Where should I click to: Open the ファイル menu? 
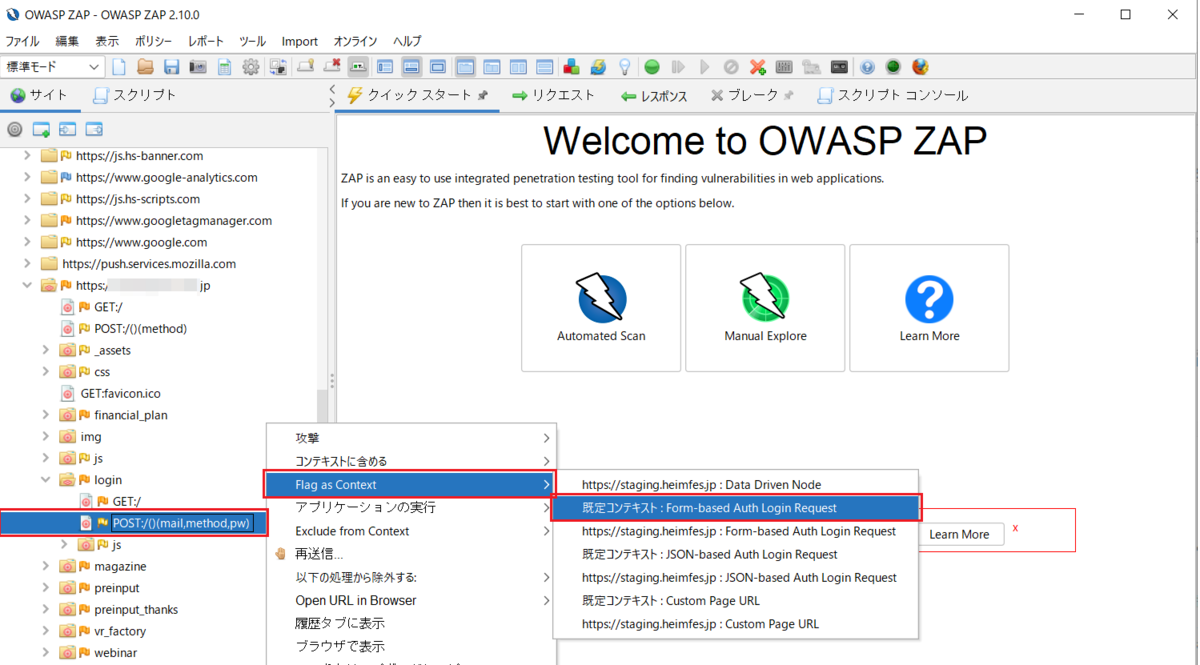coord(23,41)
